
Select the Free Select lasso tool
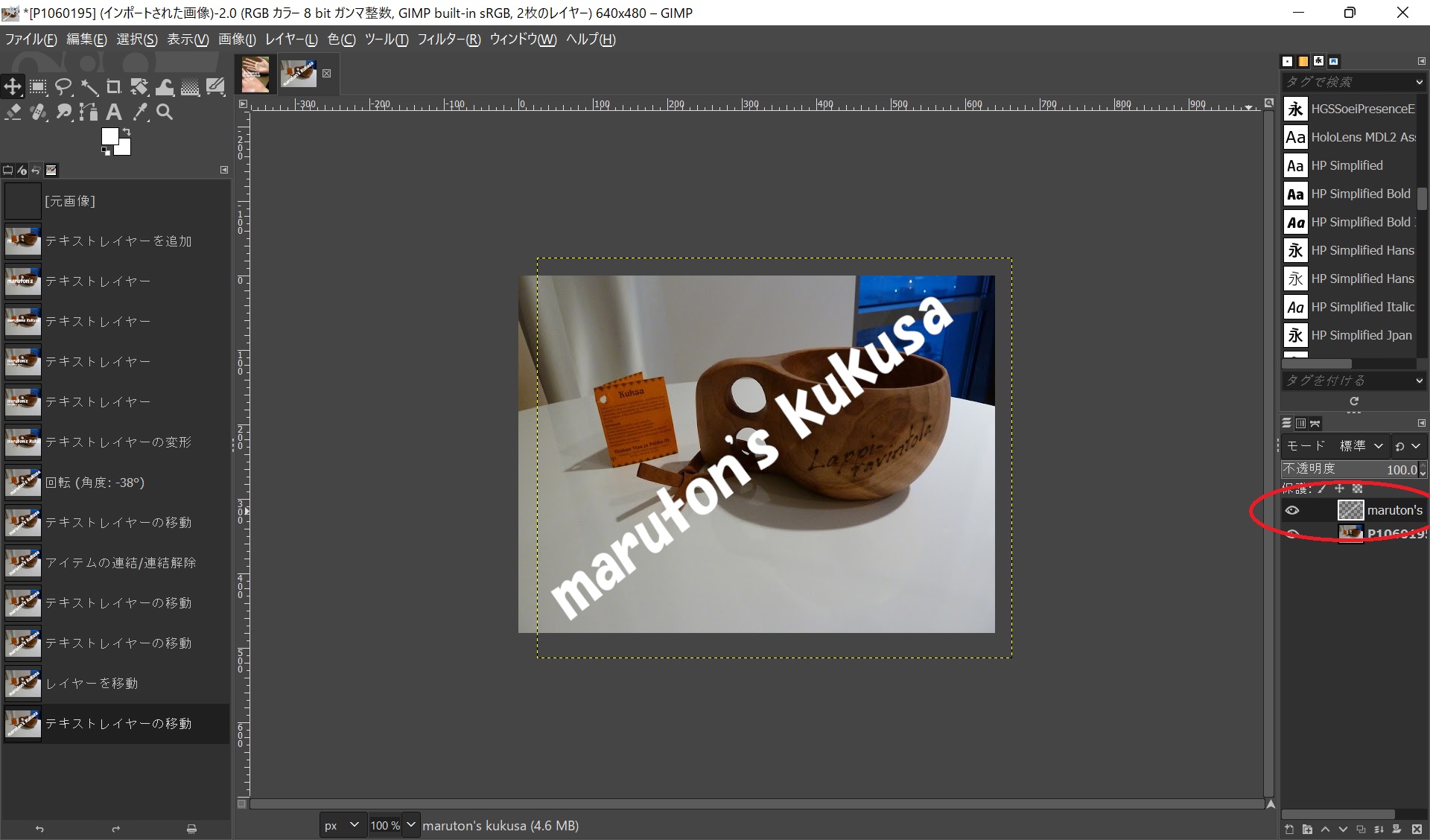63,87
